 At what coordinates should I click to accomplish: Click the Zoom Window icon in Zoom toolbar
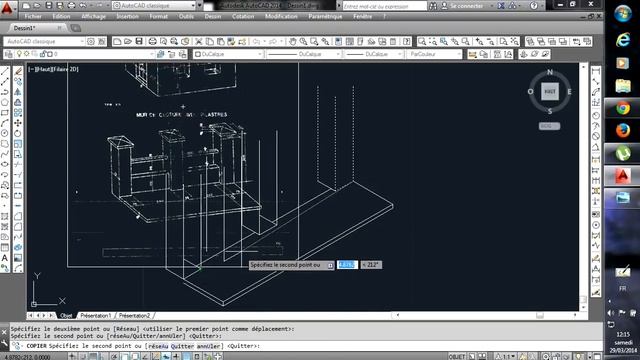[x=422, y=41]
